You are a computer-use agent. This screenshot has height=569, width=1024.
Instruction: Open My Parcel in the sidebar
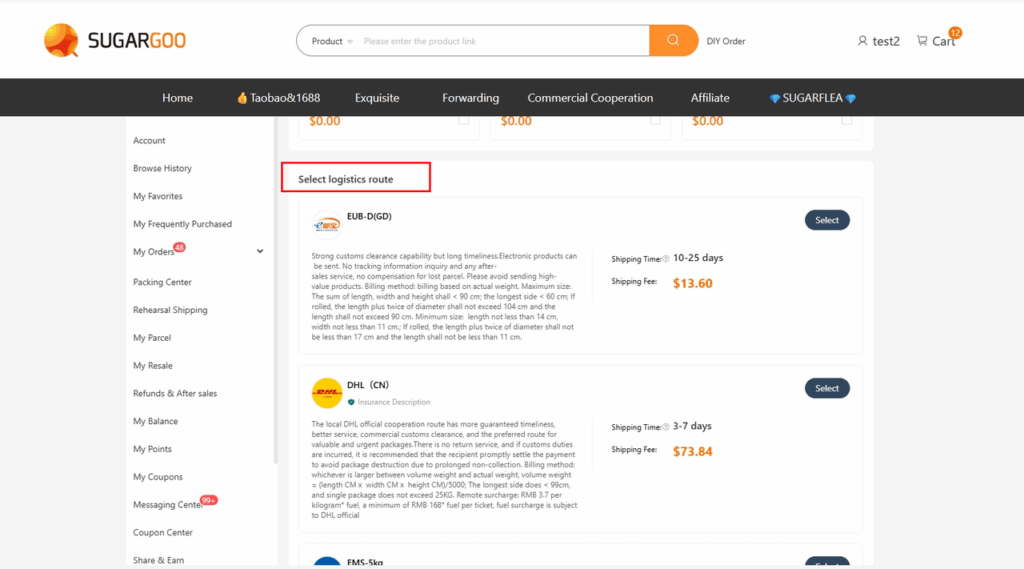pyautogui.click(x=152, y=338)
